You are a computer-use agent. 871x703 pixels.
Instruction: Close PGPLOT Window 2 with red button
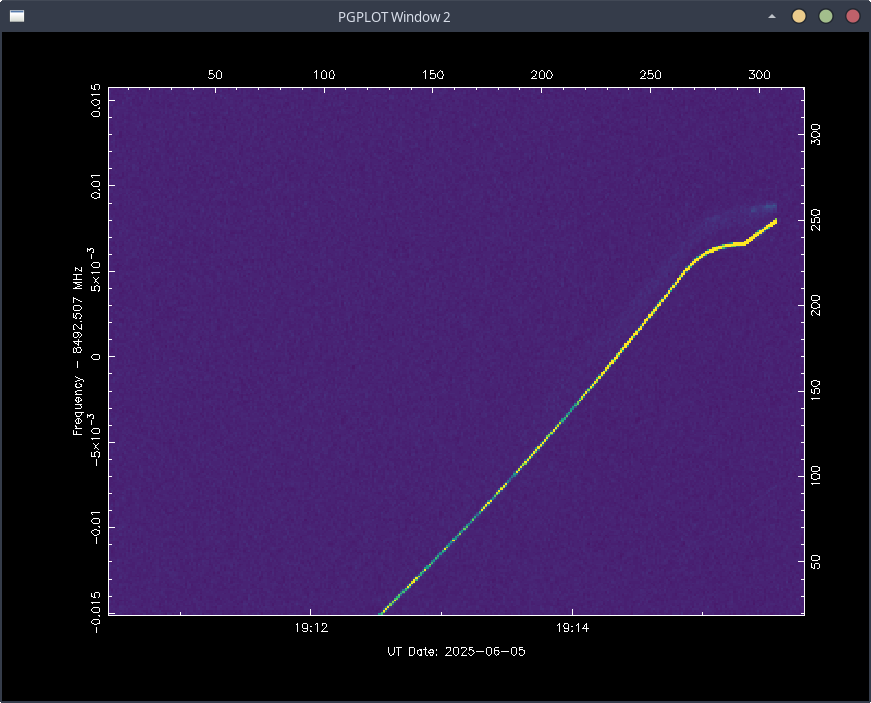click(853, 16)
